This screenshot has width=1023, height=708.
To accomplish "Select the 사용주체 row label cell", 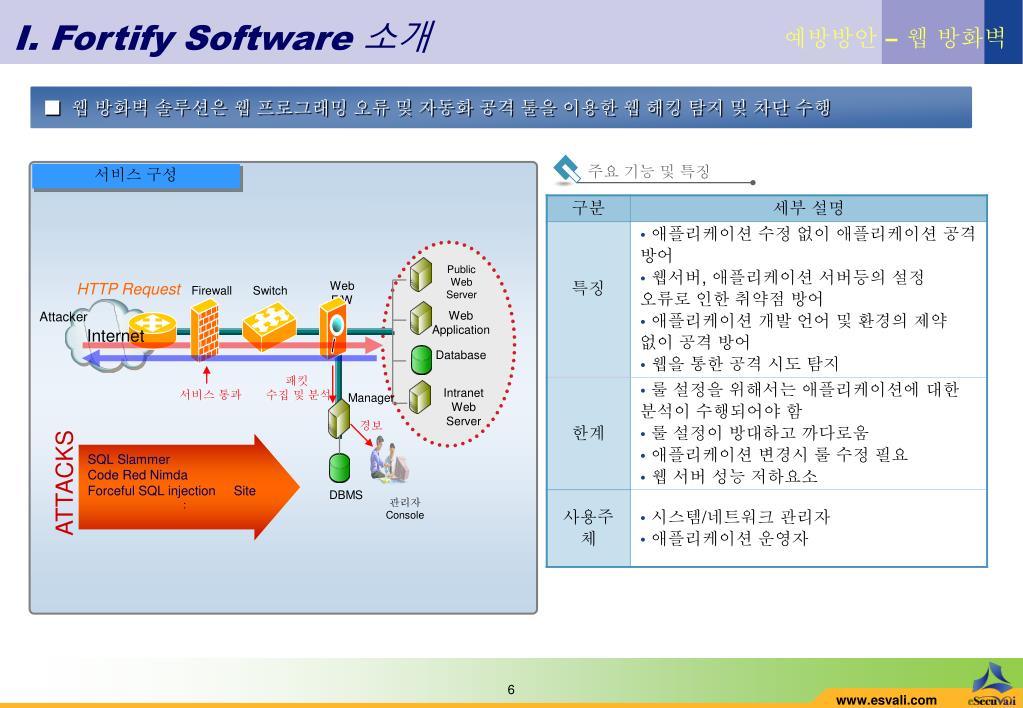I will pos(588,527).
